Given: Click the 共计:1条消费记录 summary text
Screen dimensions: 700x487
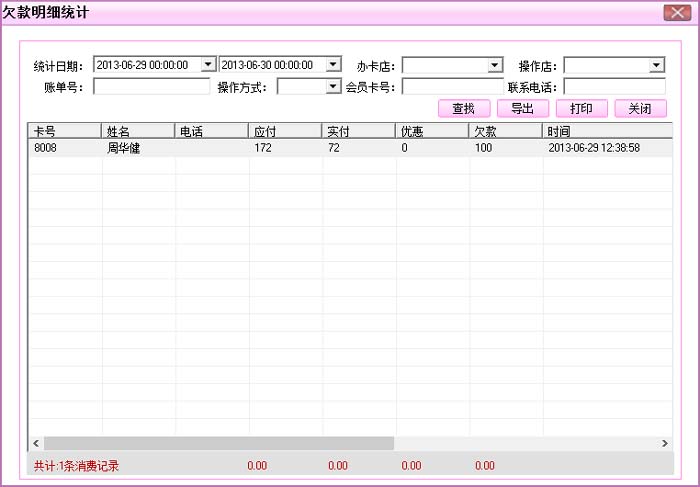Looking at the screenshot, I should pos(76,466).
